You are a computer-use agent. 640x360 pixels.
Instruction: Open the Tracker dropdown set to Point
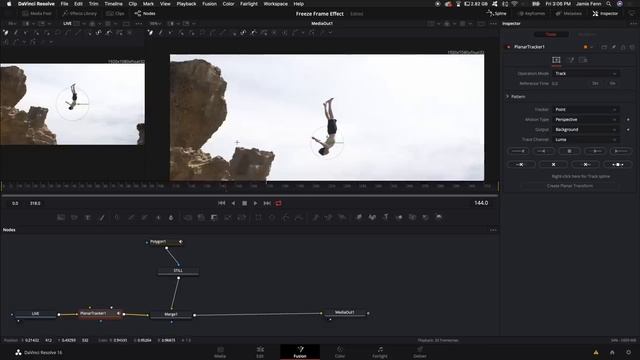pos(585,109)
